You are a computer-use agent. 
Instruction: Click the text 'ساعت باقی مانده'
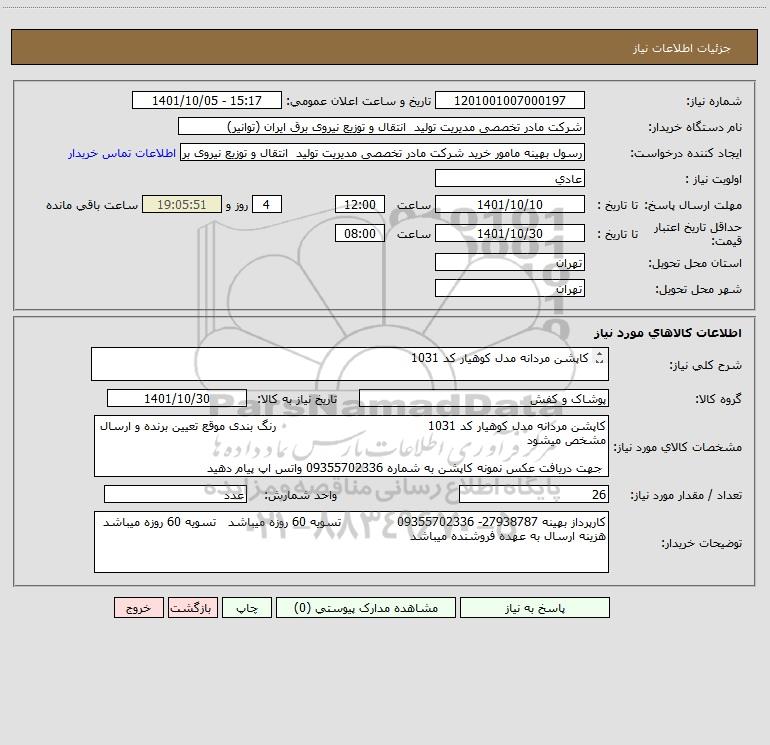[92, 205]
